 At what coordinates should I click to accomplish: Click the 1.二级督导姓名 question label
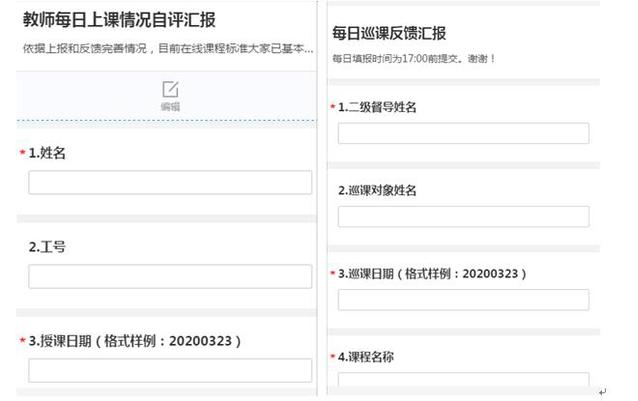pyautogui.click(x=377, y=107)
